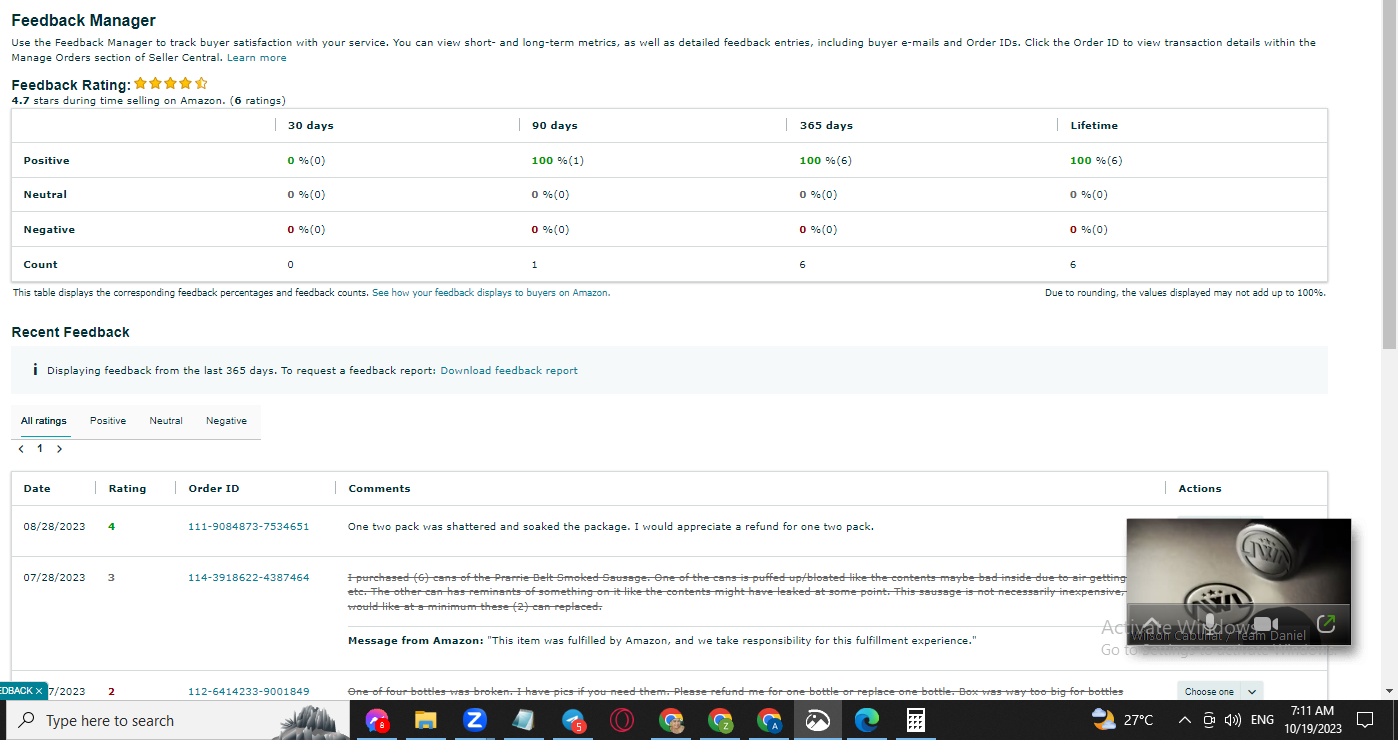Open the Messenger icon with badge 8
This screenshot has width=1398, height=740.
[x=377, y=720]
